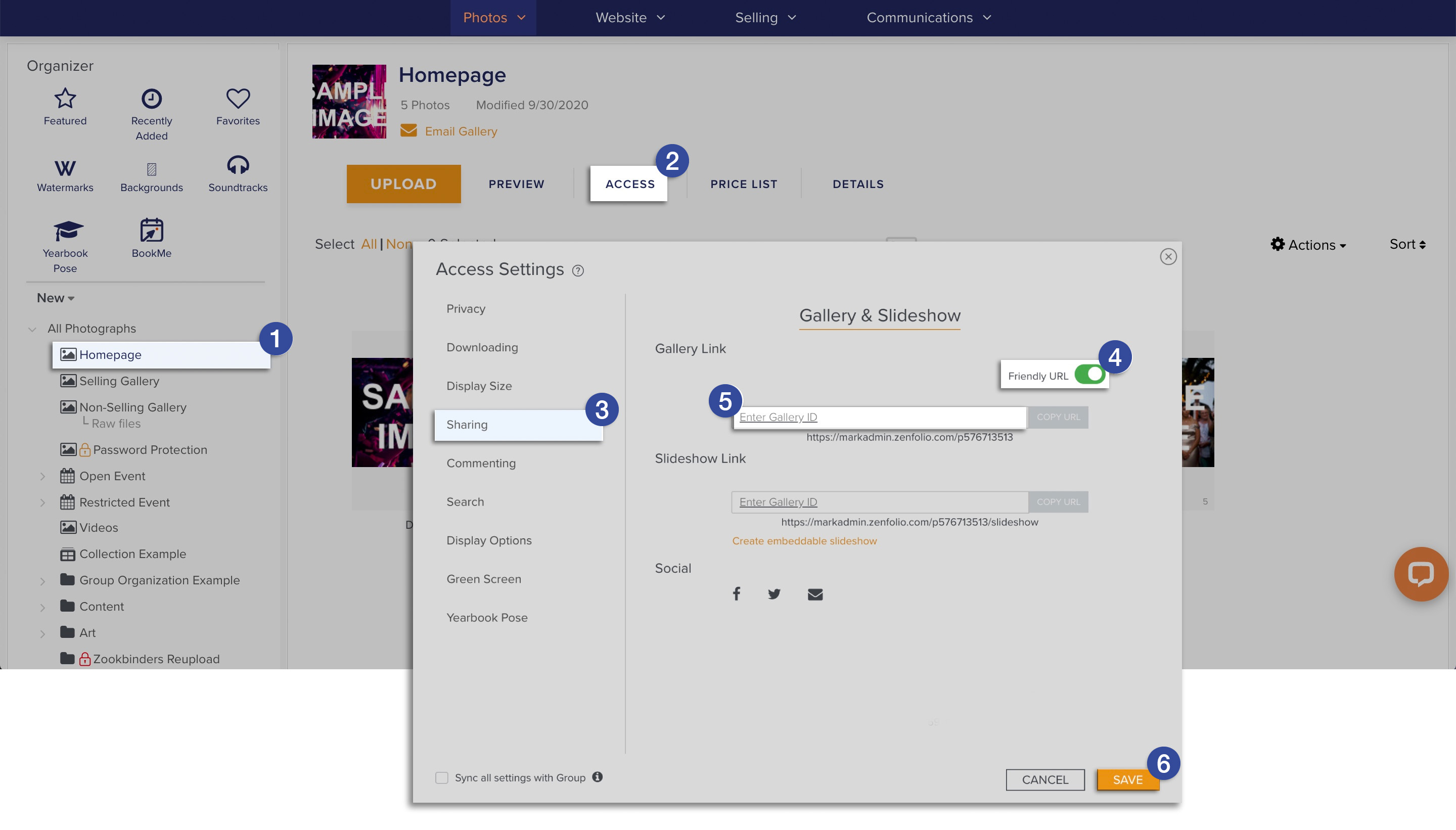Open the Watermarks icon
The image size is (1456, 830).
click(65, 168)
